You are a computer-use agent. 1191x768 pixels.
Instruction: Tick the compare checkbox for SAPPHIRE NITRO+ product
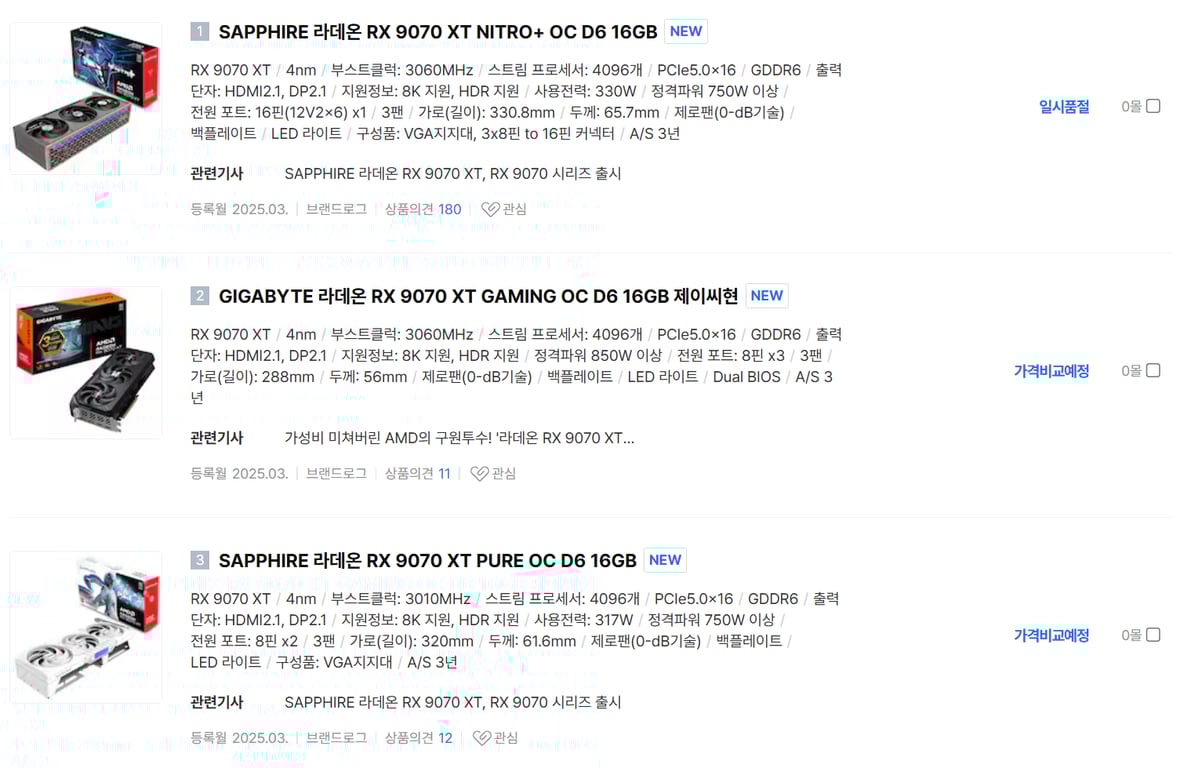(x=1153, y=106)
